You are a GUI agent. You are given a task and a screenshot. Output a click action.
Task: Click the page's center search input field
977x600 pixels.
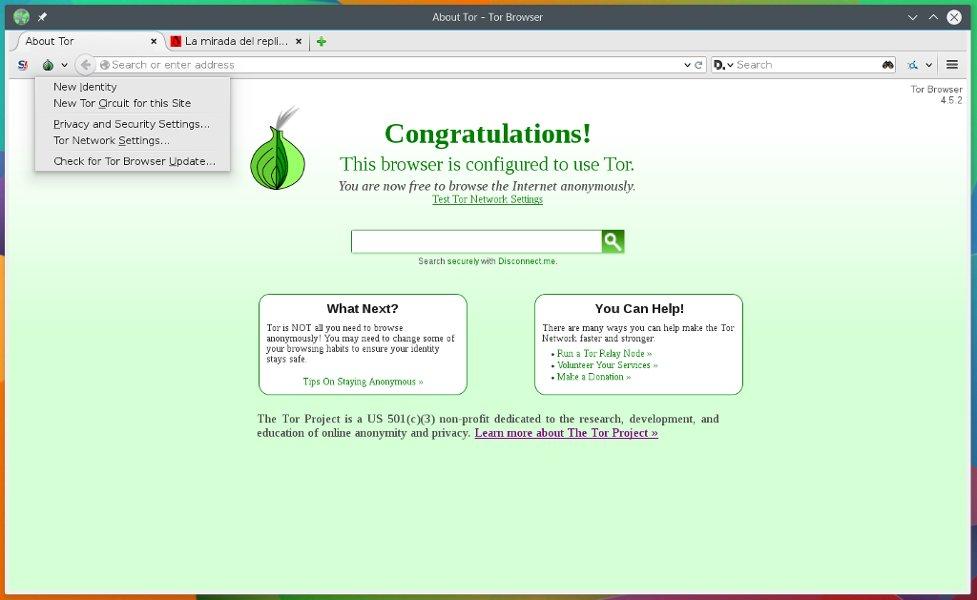[476, 241]
